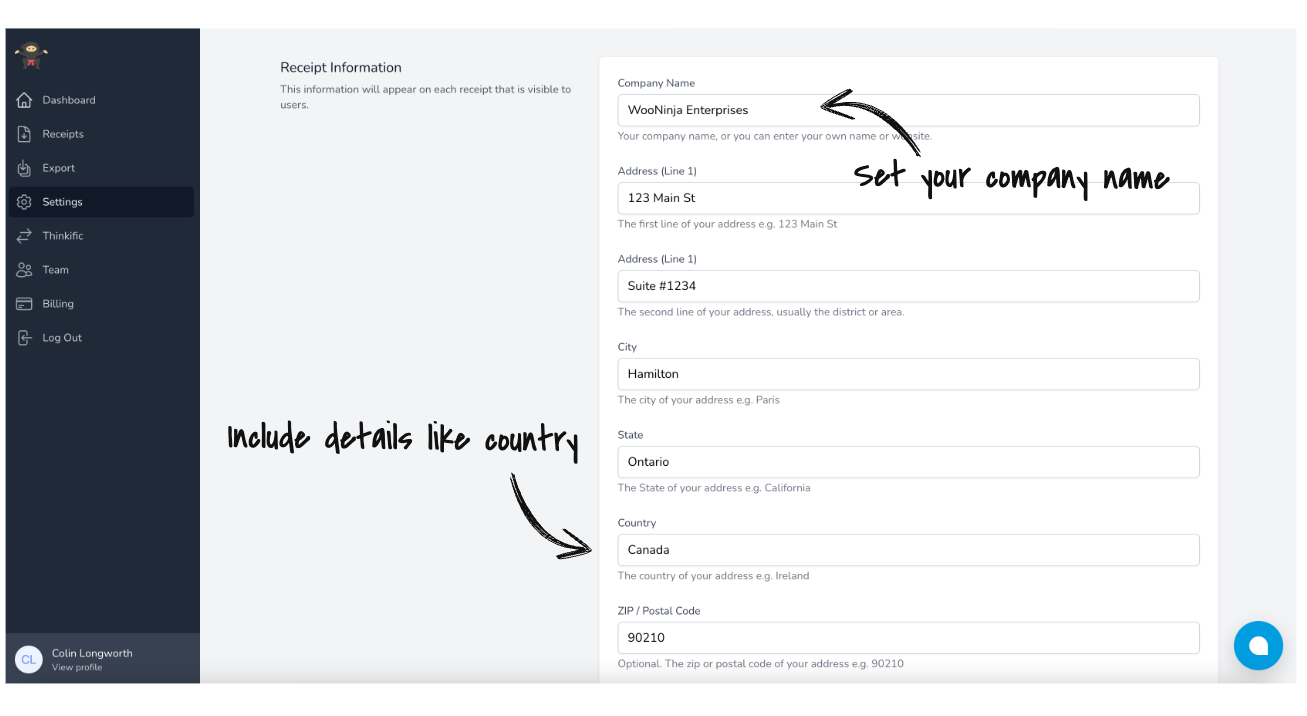Click the Receipts document icon
This screenshot has height=716, width=1307.
coord(25,134)
